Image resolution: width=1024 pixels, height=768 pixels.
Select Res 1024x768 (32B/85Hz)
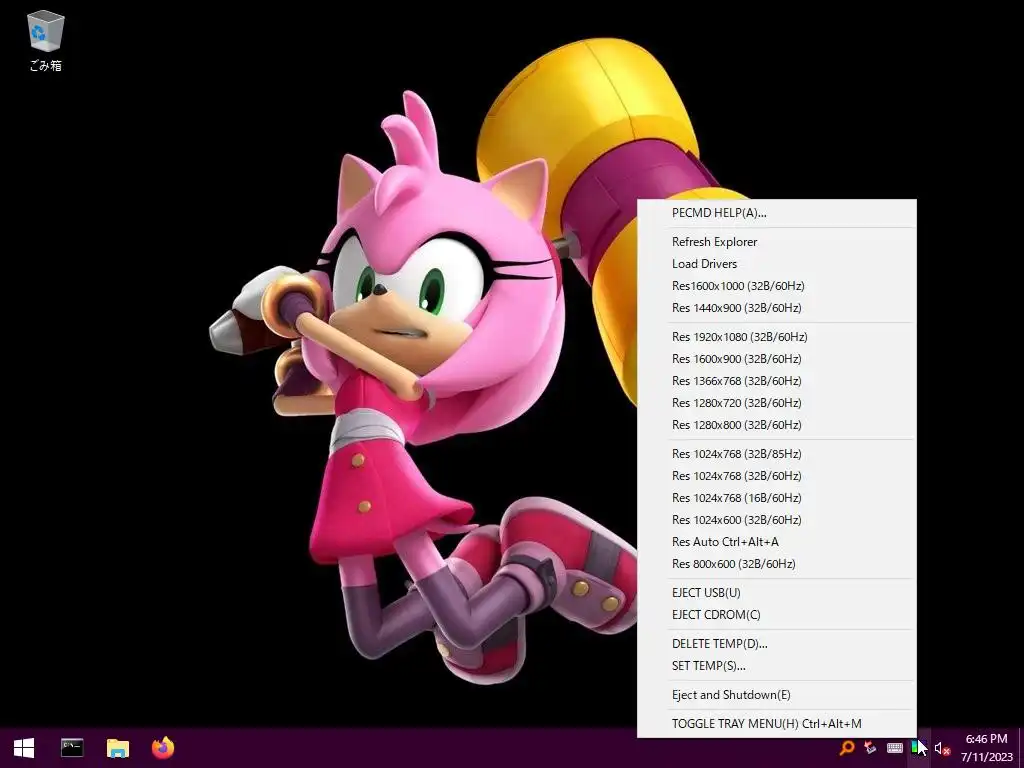click(776, 454)
